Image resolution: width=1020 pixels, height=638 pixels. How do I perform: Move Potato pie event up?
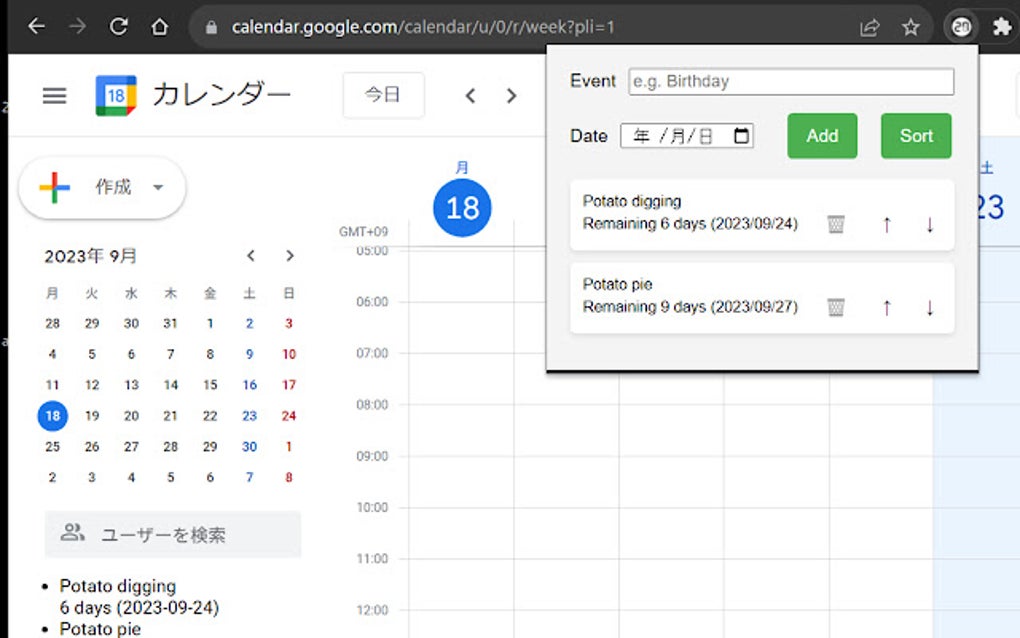point(886,307)
